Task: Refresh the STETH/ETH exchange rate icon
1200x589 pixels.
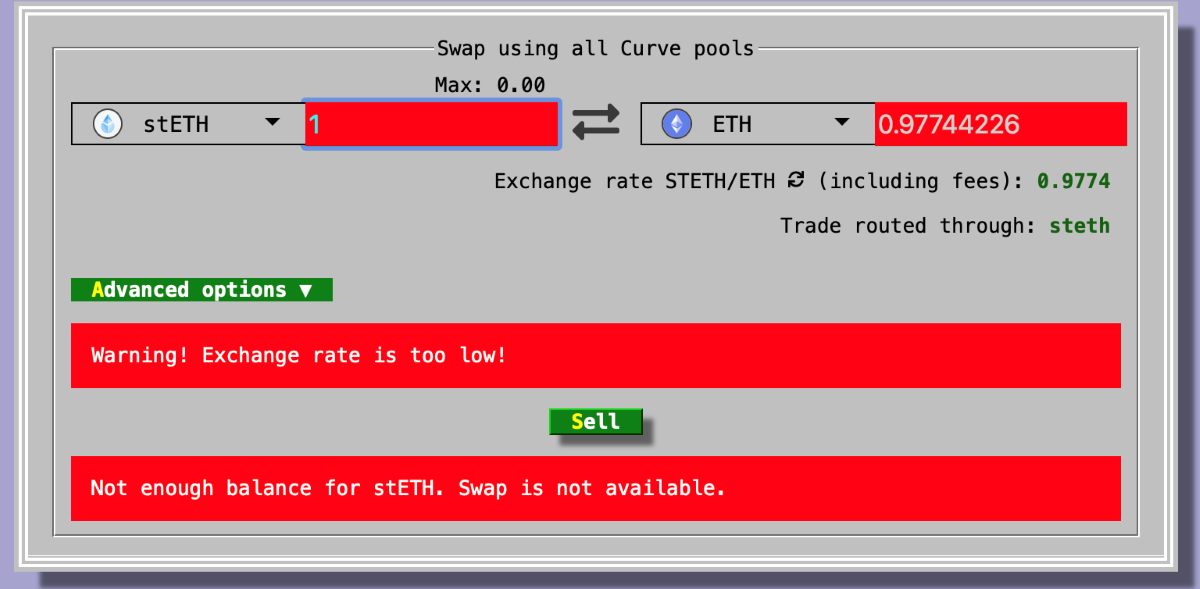Action: pos(796,180)
